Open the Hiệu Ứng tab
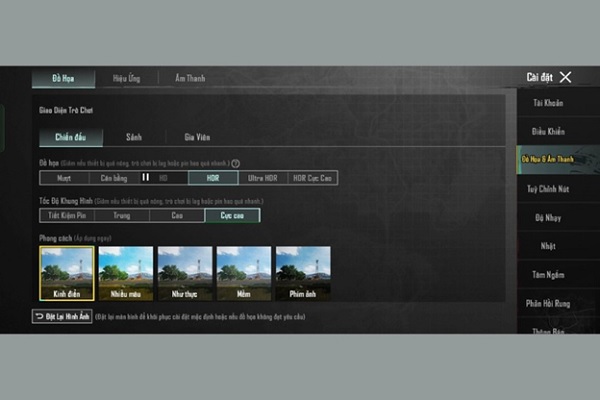 click(127, 78)
